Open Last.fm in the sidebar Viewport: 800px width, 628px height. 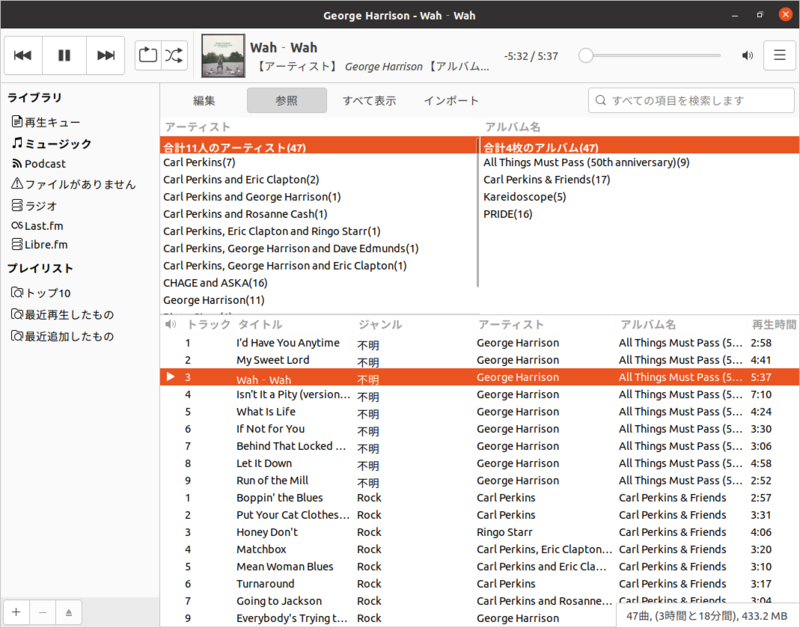click(37, 225)
